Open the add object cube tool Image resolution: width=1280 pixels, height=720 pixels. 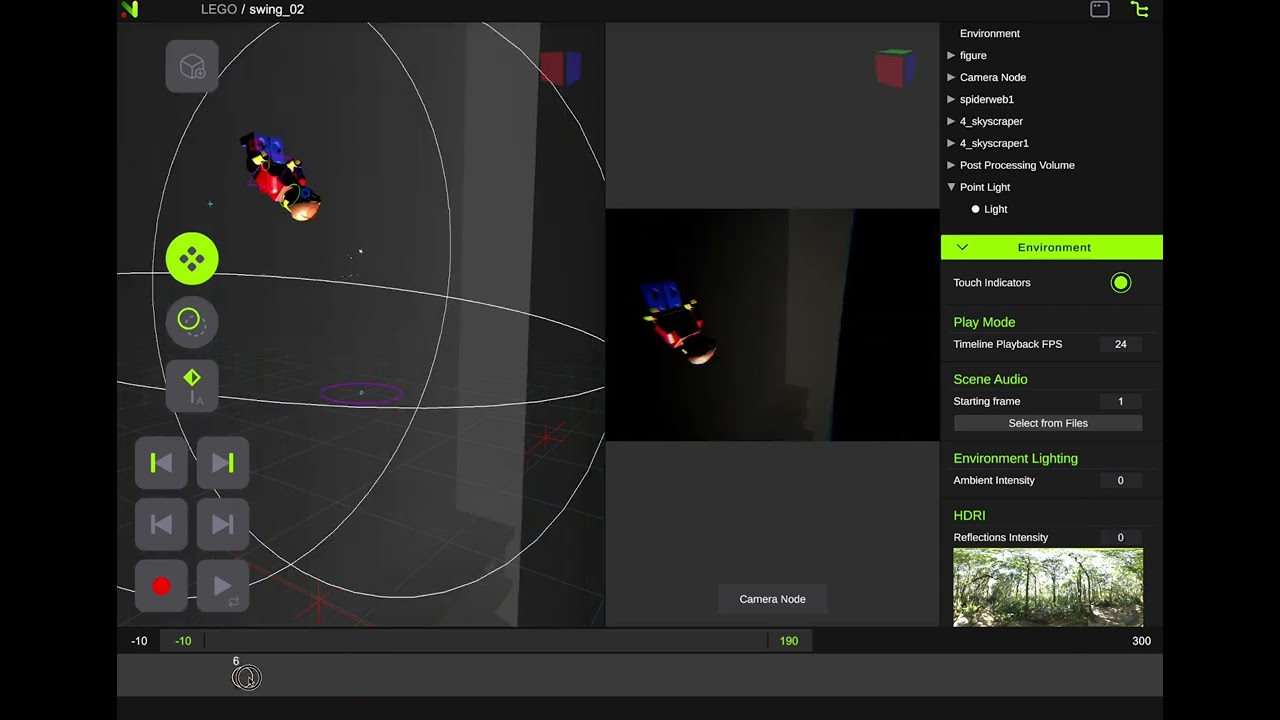192,67
